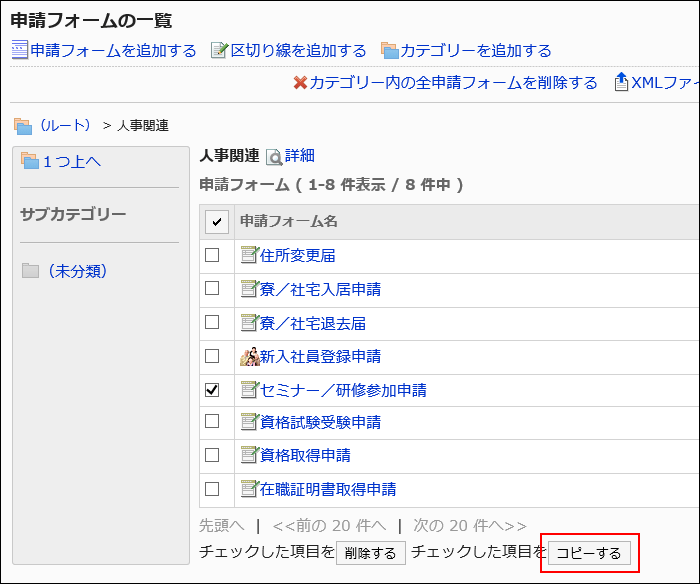Image resolution: width=700 pixels, height=584 pixels.
Task: Click the form icon beside 資格取得申請
Action: [x=250, y=455]
